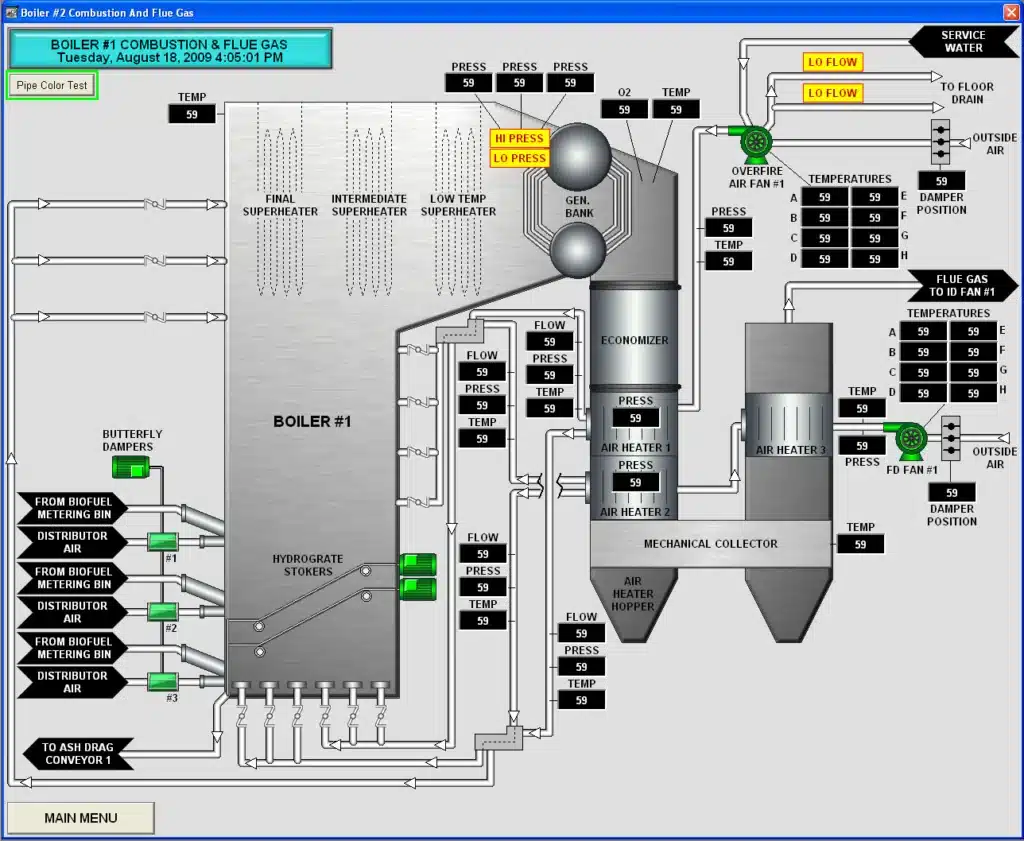Viewport: 1024px width, 841px height.
Task: Click the first steam drum PRESS value
Action: click(468, 83)
